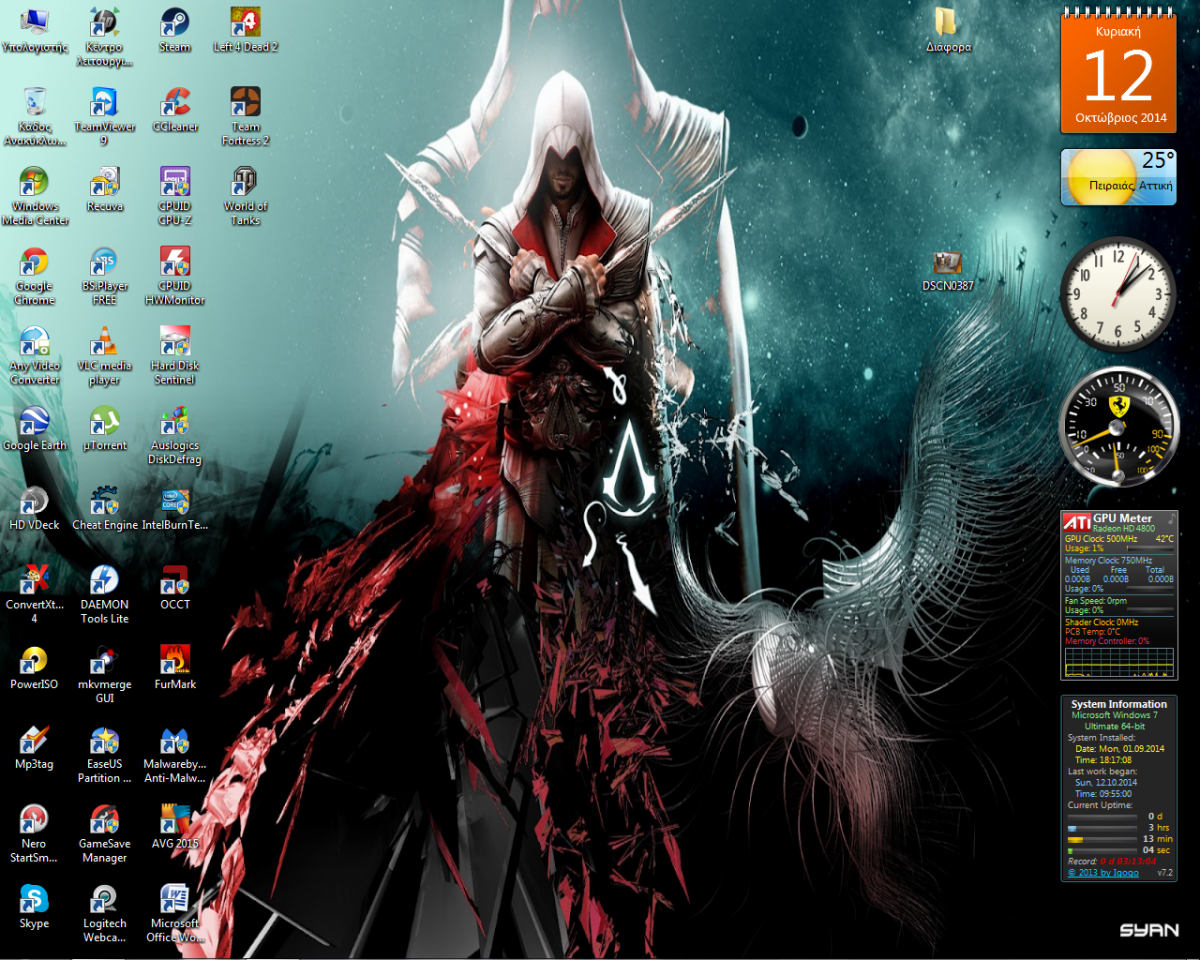Screen dimensions: 1200x960
Task: Click the DAEMON Tools Lite shortcut
Action: tap(104, 595)
